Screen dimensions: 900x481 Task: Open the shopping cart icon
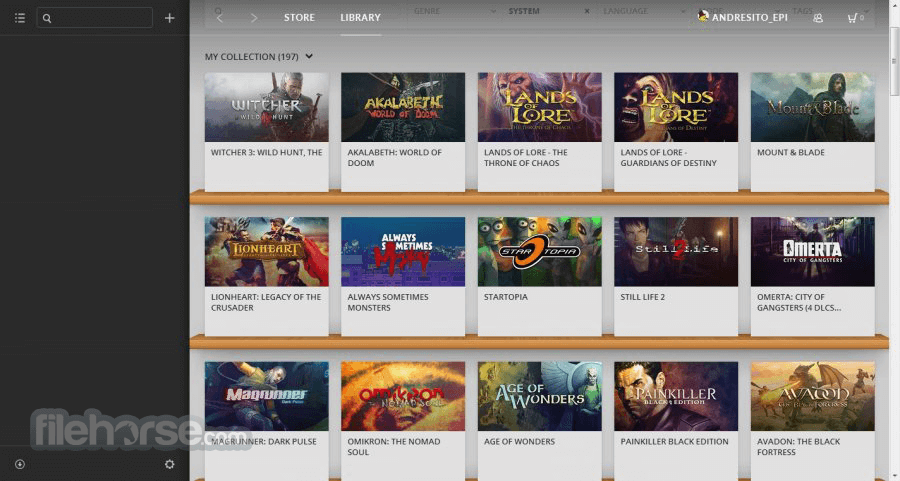pos(855,18)
